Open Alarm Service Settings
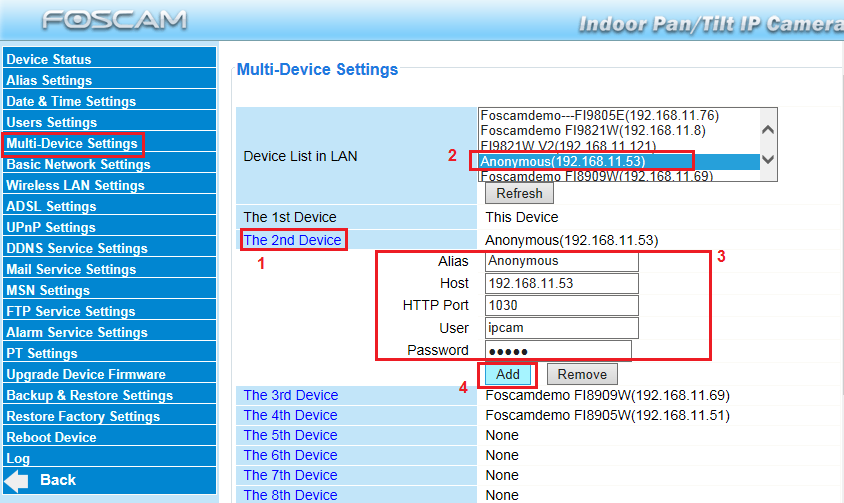The height and width of the screenshot is (503, 844). click(x=109, y=332)
